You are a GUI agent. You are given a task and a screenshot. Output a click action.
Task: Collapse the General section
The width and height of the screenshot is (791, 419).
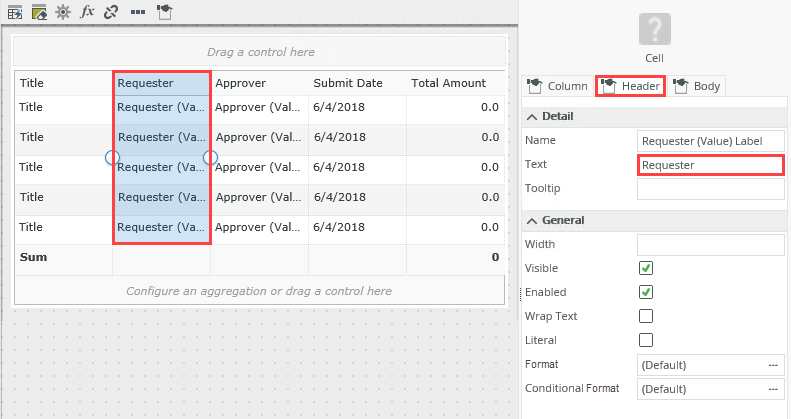[x=531, y=220]
